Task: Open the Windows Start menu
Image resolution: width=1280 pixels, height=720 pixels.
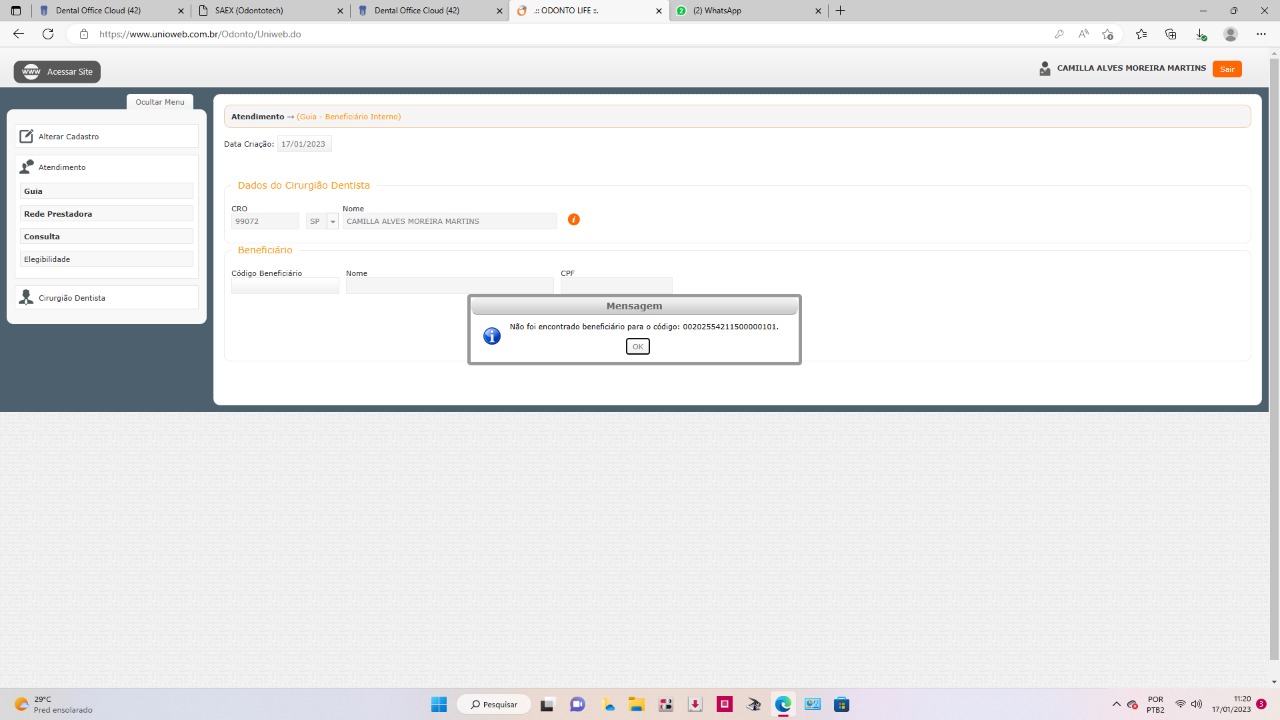Action: 439,704
